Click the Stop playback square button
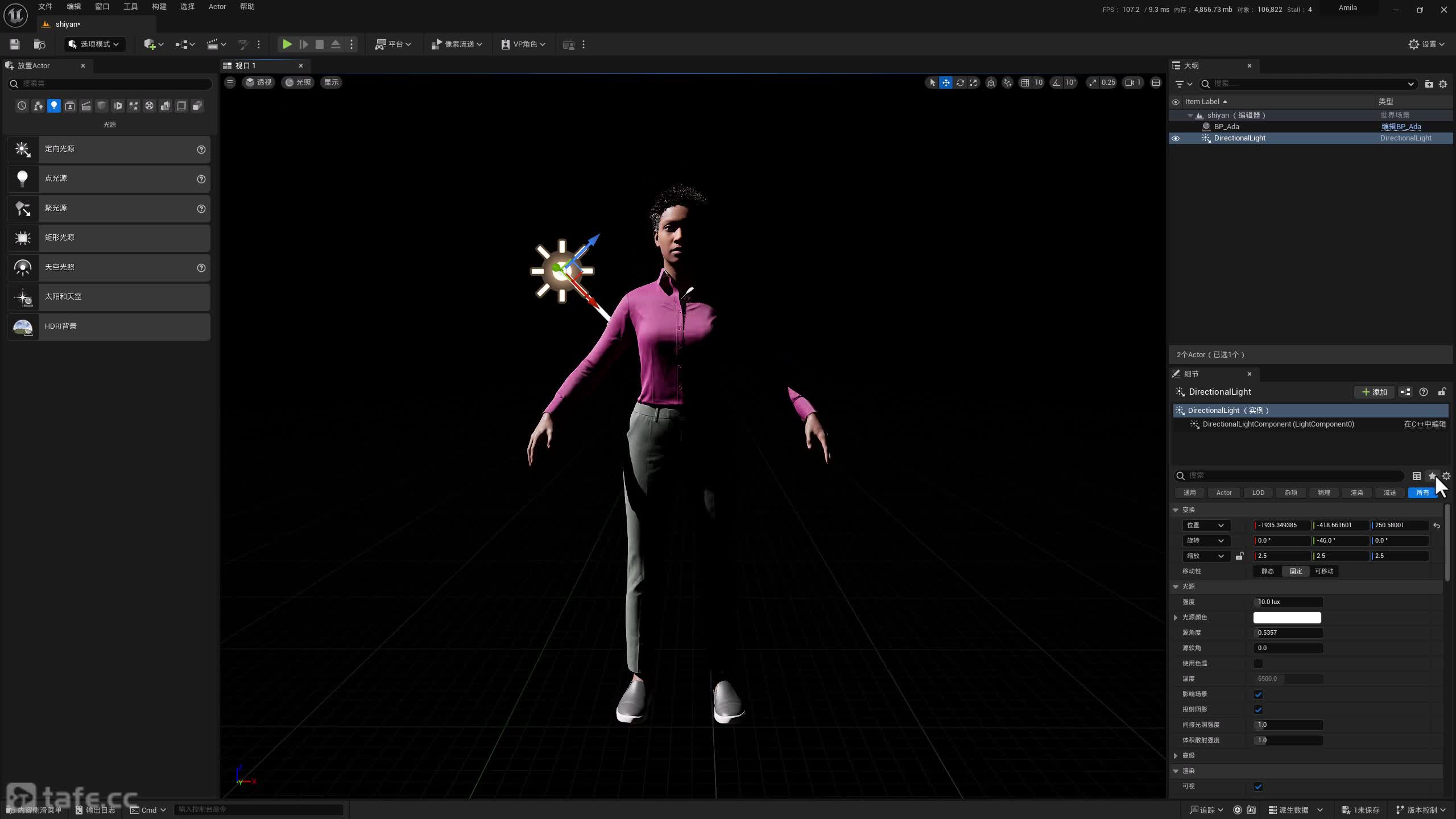 [x=320, y=44]
